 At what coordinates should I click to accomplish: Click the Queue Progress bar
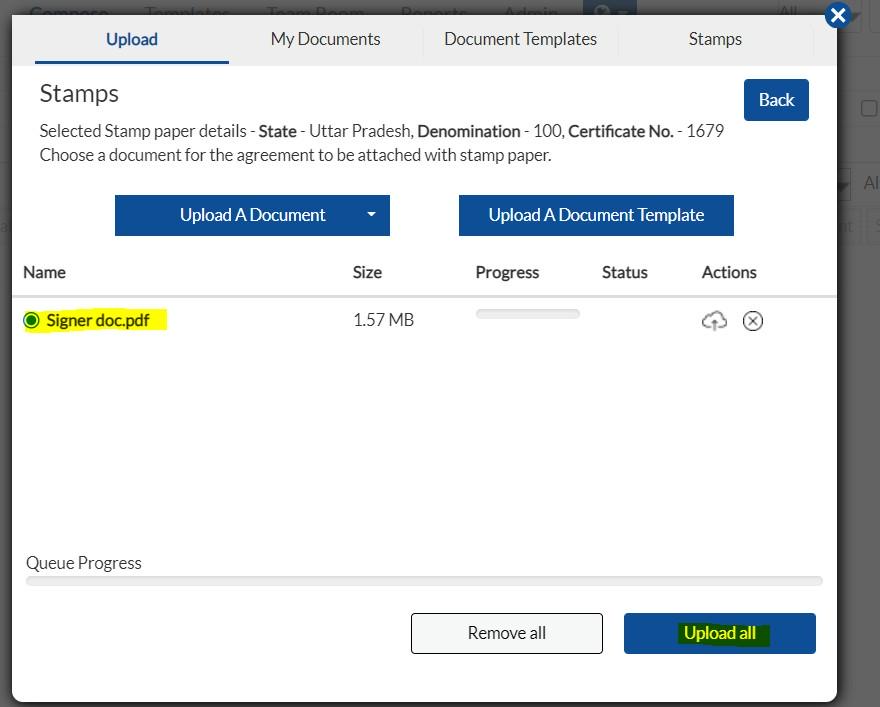(x=424, y=581)
